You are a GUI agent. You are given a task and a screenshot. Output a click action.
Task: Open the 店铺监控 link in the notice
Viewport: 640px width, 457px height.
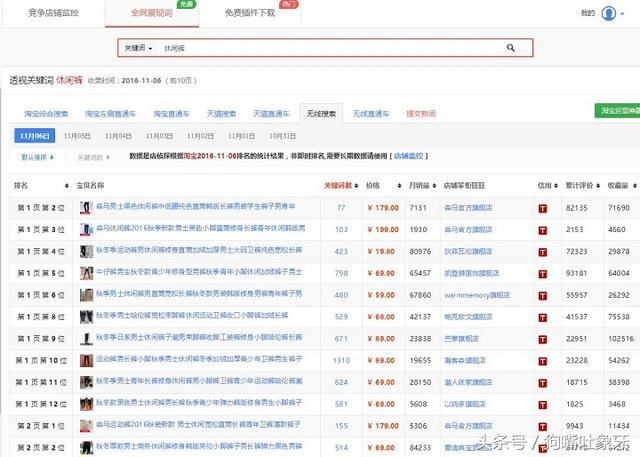409,156
